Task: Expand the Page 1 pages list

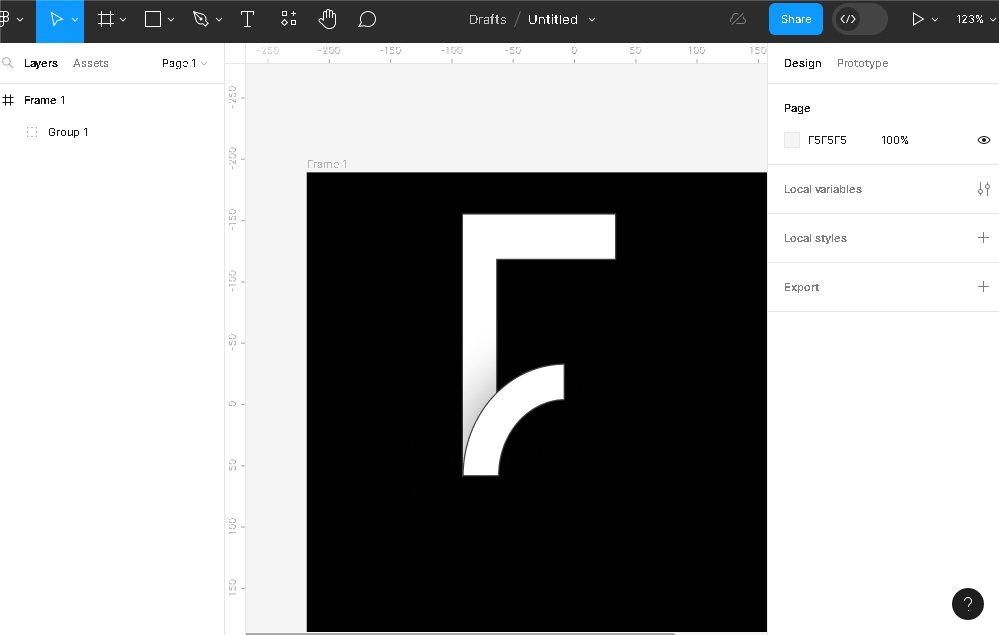Action: point(184,63)
